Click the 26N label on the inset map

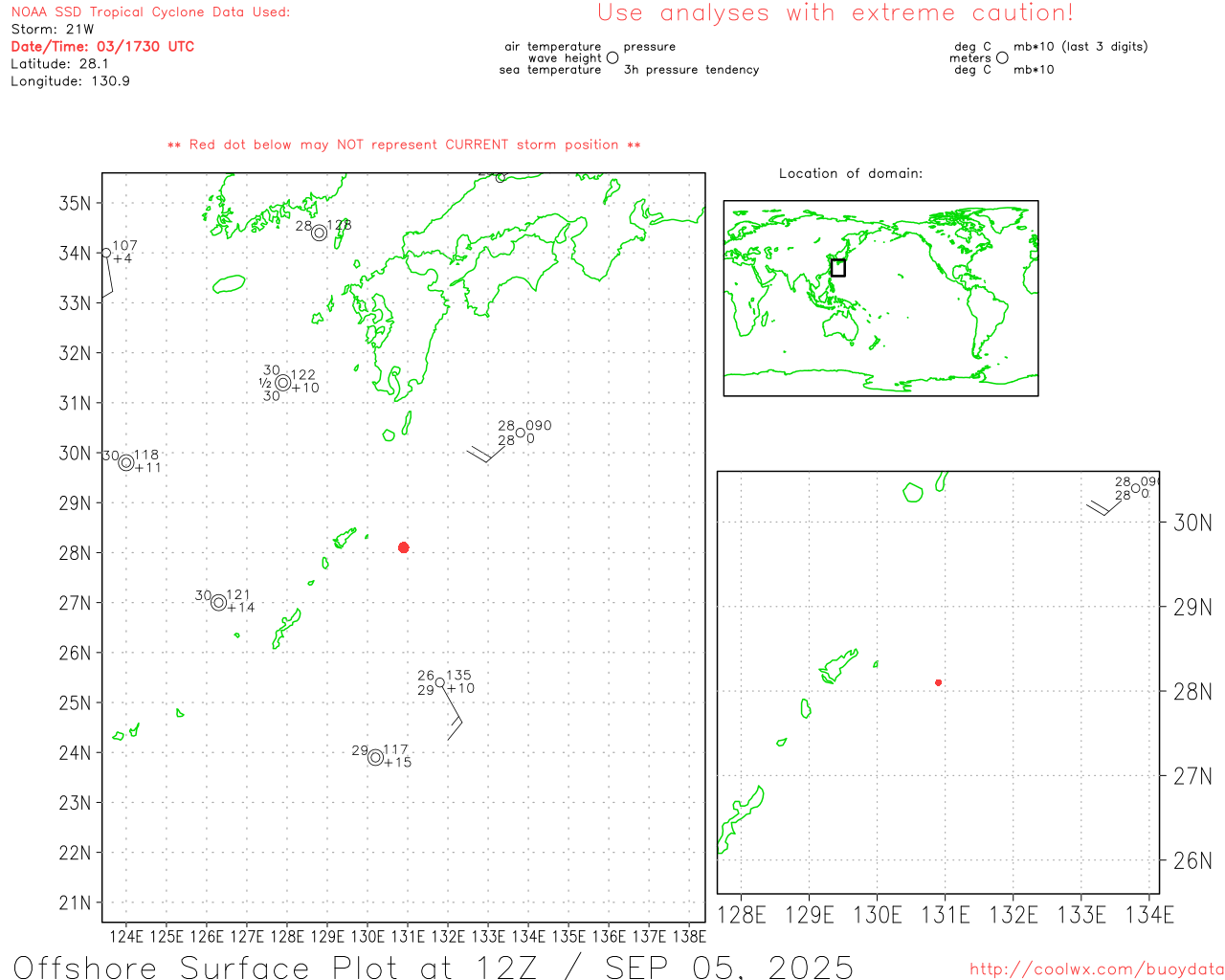pos(1192,860)
